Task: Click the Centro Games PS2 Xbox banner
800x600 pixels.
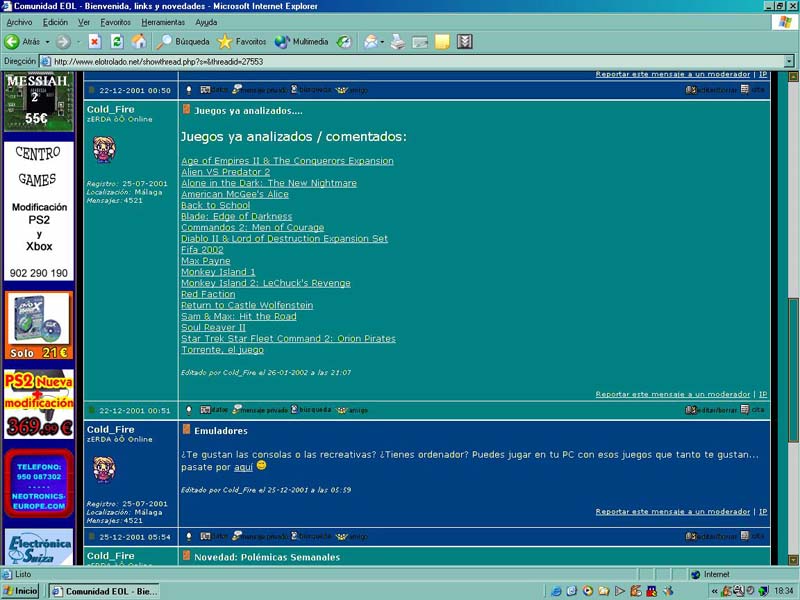Action: pos(39,212)
